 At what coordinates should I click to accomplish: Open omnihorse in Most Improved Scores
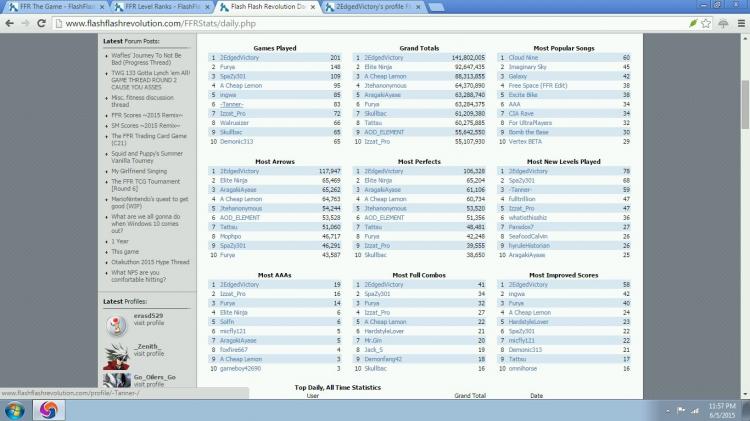523,368
